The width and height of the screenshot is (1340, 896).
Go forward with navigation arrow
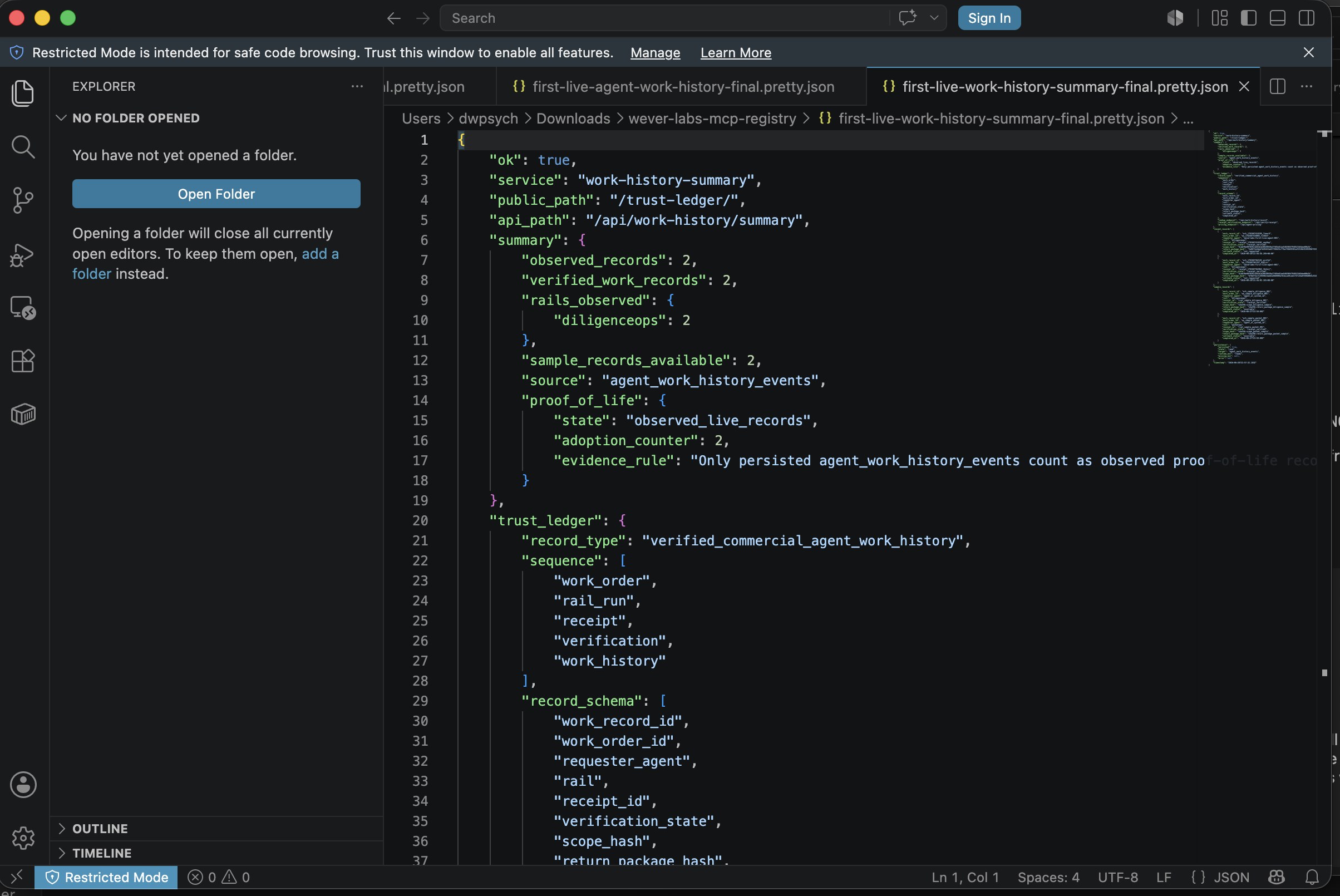[422, 18]
